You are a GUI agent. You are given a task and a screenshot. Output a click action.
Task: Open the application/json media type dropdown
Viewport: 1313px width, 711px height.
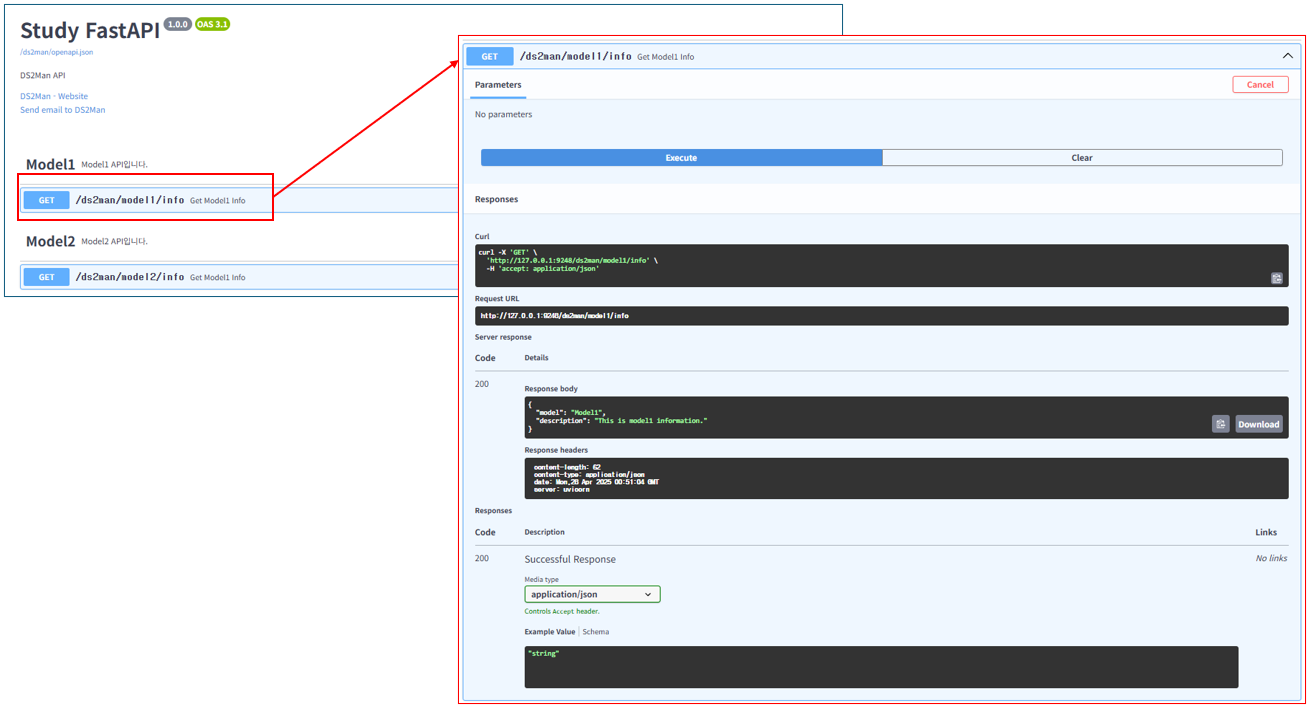coord(592,594)
